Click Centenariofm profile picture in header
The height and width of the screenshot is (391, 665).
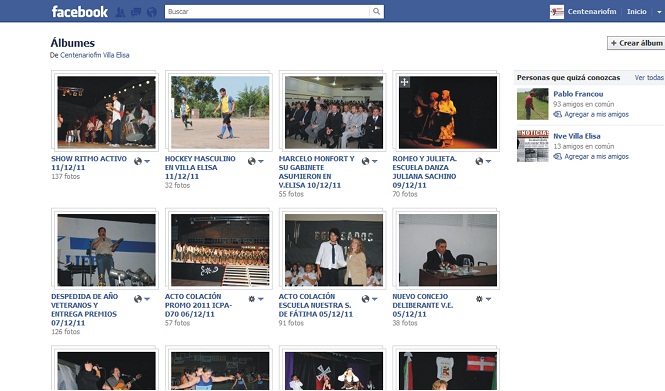pyautogui.click(x=556, y=12)
